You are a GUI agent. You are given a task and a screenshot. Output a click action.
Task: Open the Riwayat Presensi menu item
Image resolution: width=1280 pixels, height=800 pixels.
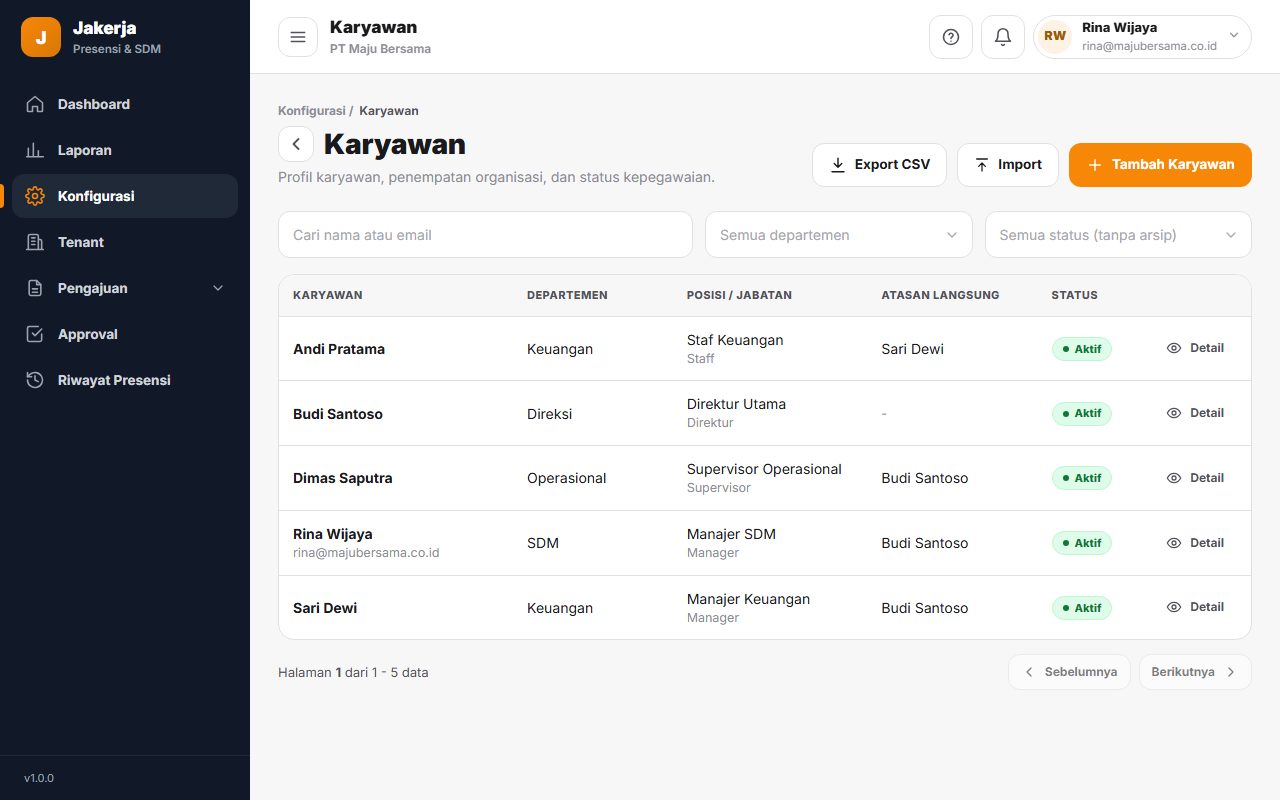click(125, 380)
